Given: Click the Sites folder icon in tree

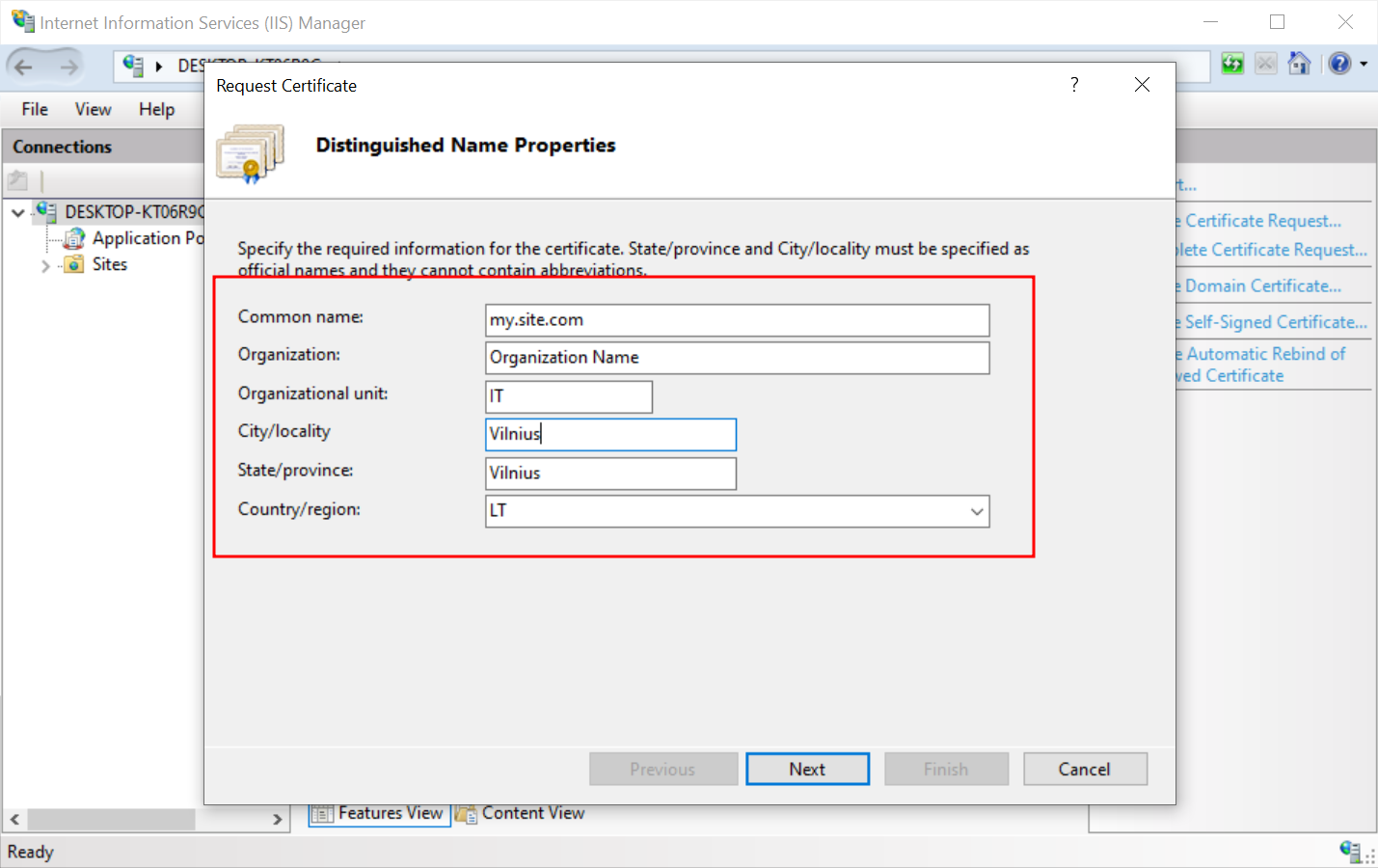Looking at the screenshot, I should pos(74,264).
